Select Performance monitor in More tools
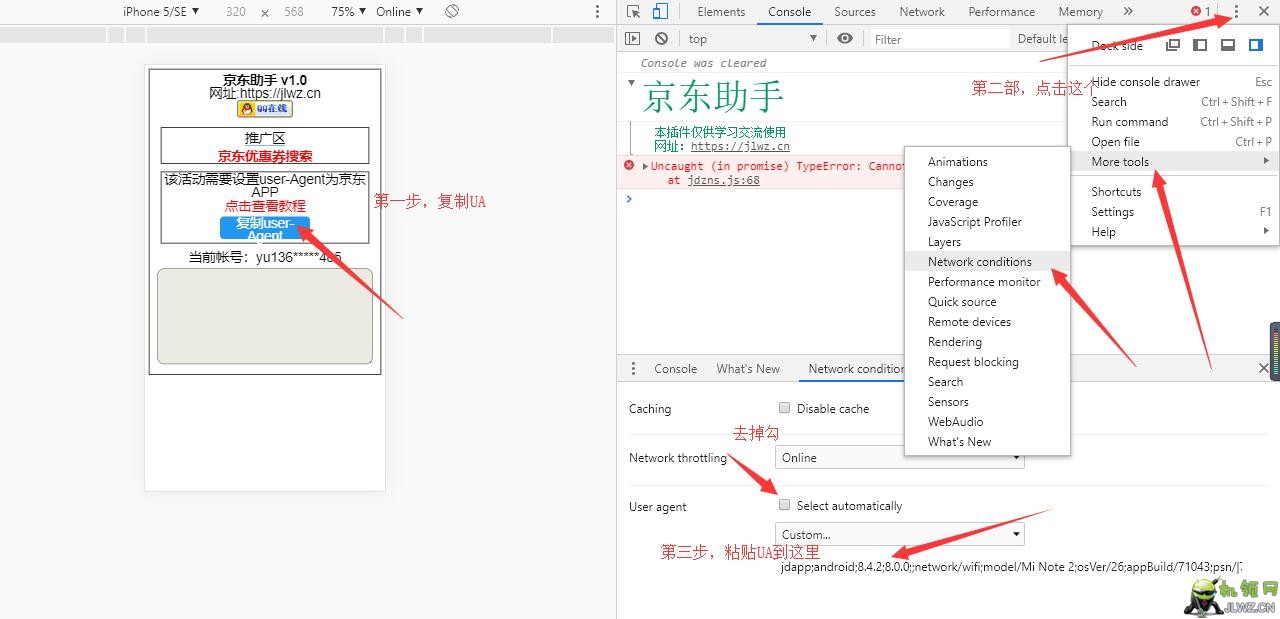 [987, 282]
